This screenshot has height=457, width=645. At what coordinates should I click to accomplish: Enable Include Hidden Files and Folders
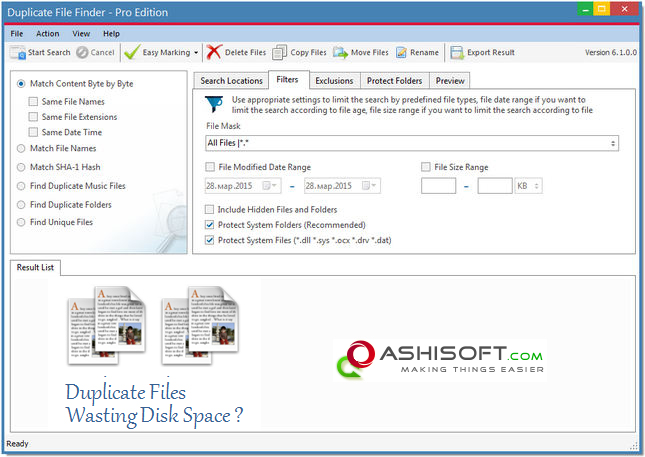coord(209,209)
